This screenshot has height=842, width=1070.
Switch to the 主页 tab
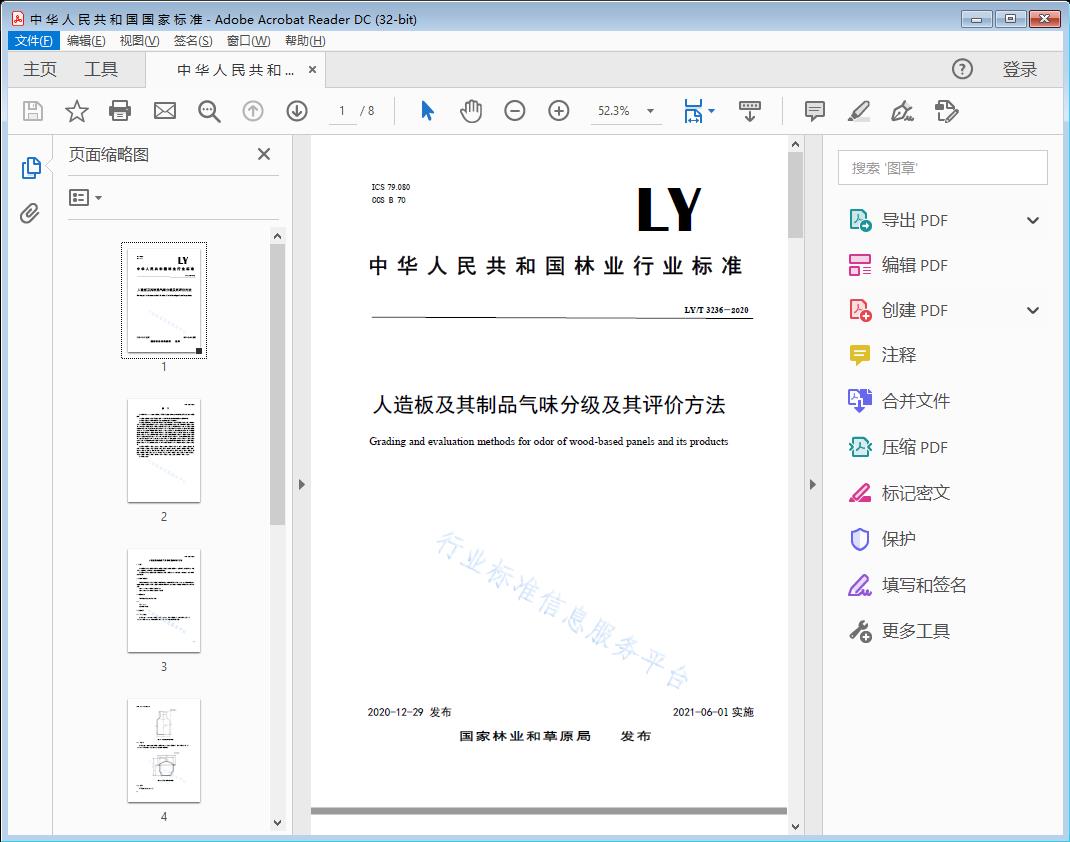click(x=40, y=69)
